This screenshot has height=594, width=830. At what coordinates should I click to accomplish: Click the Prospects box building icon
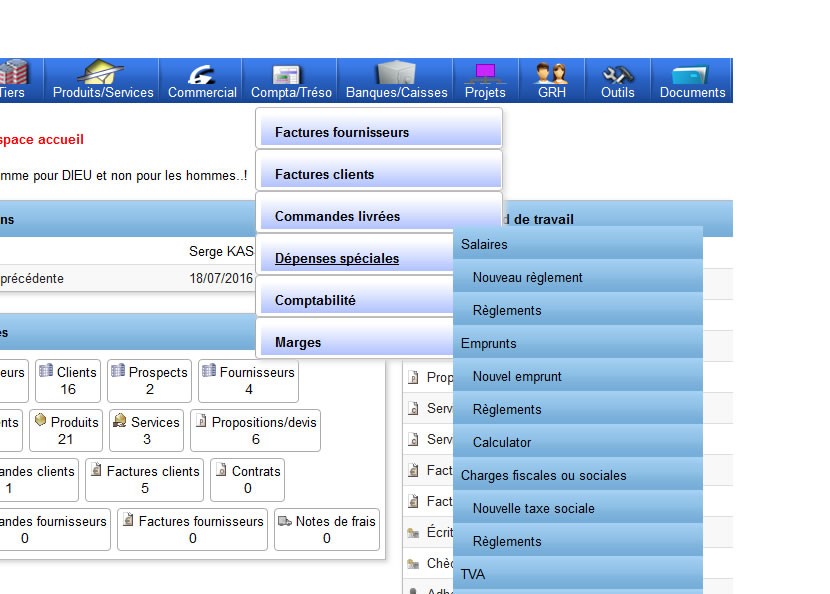[118, 370]
